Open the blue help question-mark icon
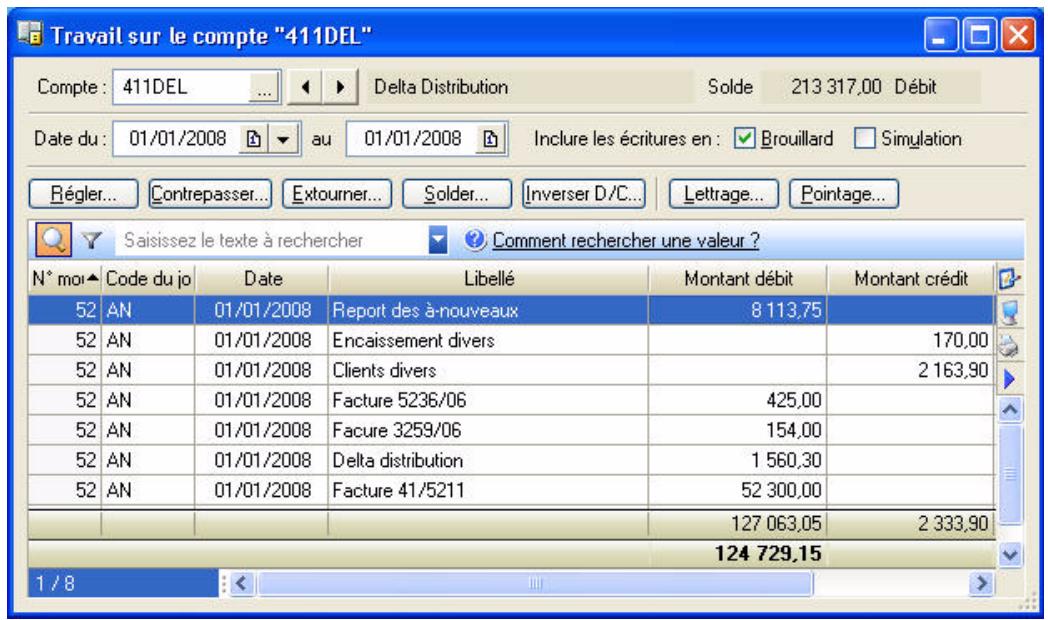Viewport: 1048px width, 620px height. 475,239
